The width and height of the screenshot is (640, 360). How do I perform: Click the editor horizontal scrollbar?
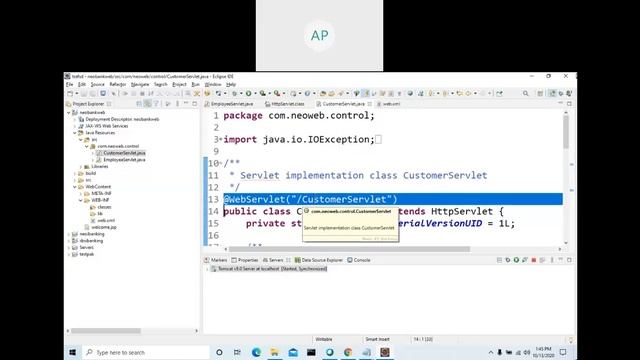pyautogui.click(x=349, y=249)
